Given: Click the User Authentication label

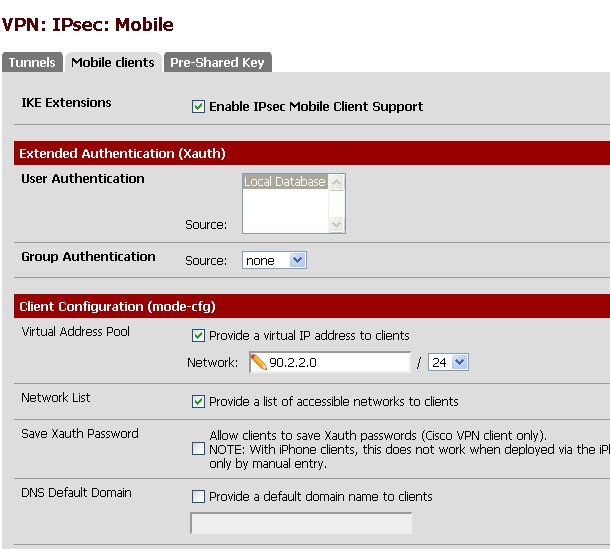Looking at the screenshot, I should (83, 179).
